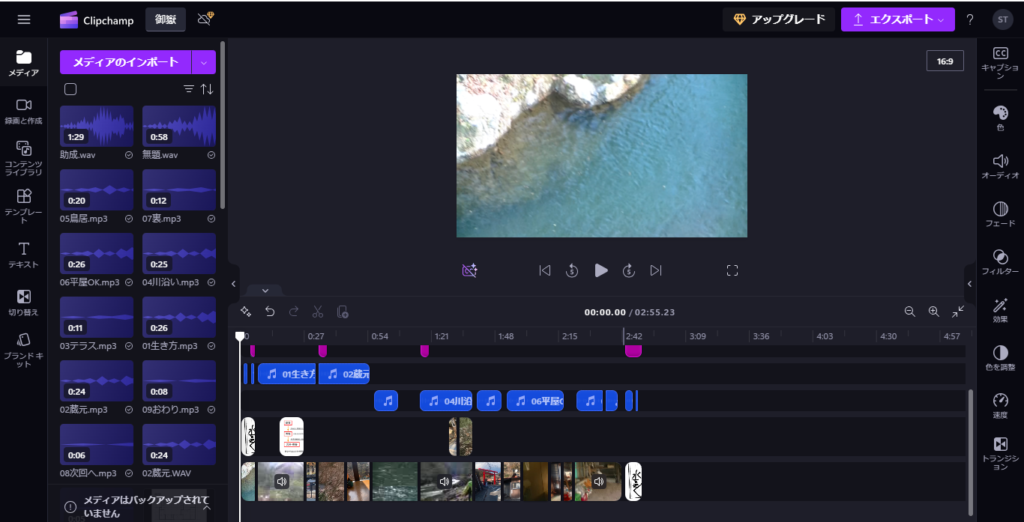Expand the backup warning notice chevron
The width and height of the screenshot is (1024, 522).
tap(207, 506)
